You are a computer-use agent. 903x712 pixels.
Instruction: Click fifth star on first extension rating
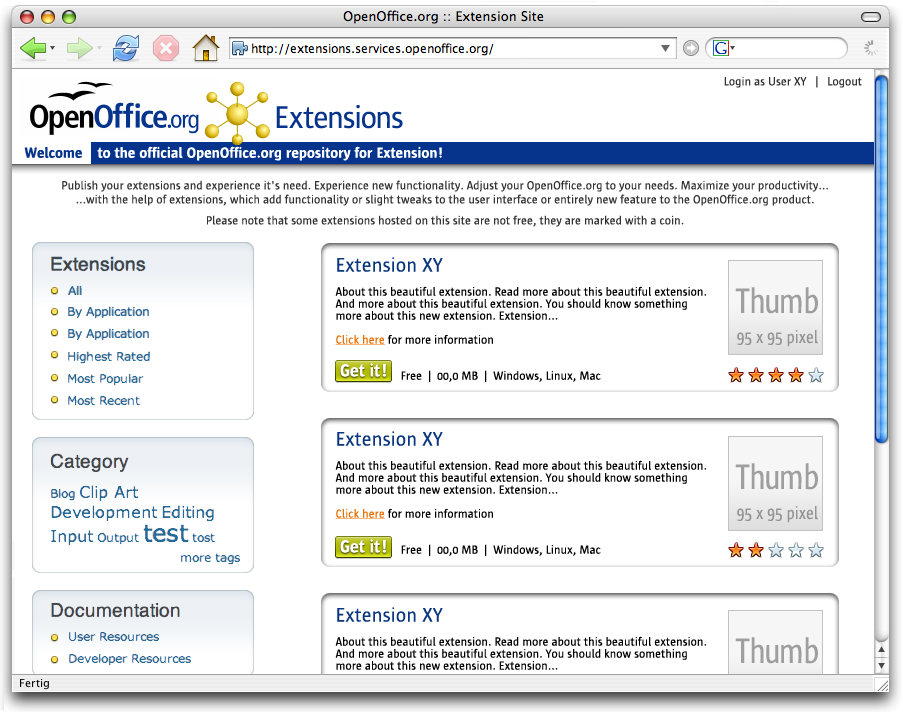coord(816,376)
